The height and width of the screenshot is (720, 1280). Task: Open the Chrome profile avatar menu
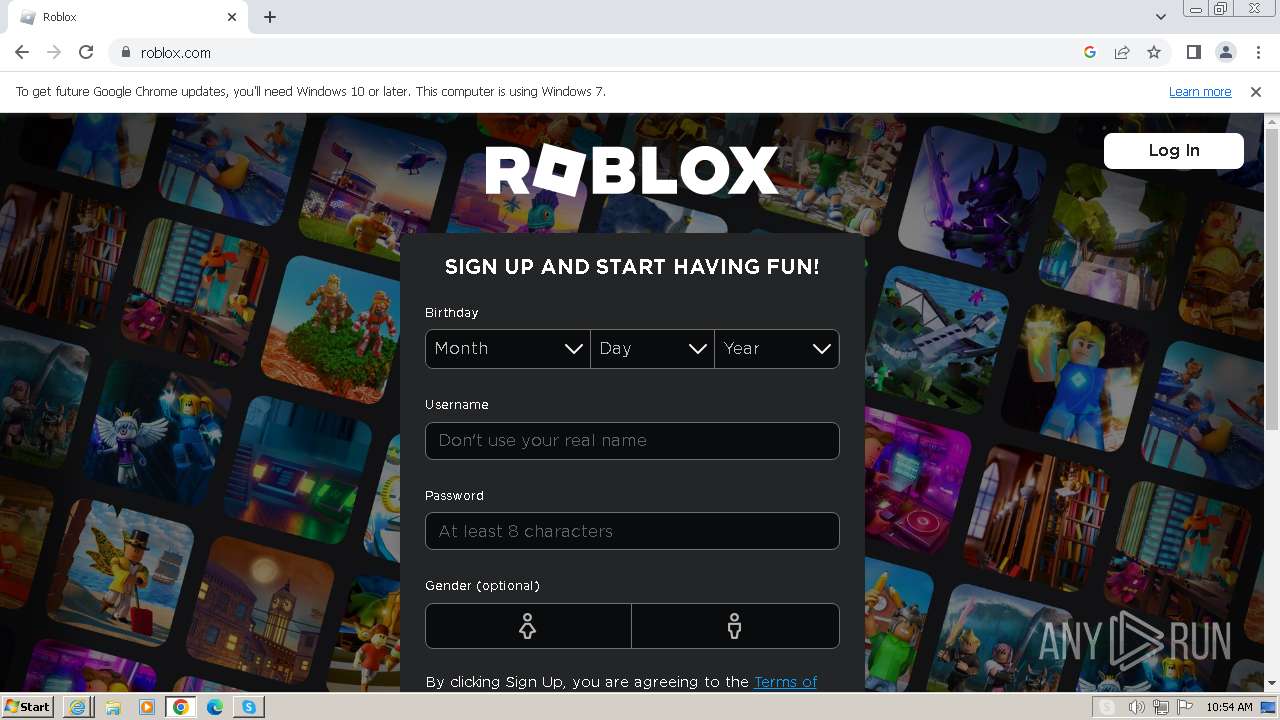click(1225, 52)
